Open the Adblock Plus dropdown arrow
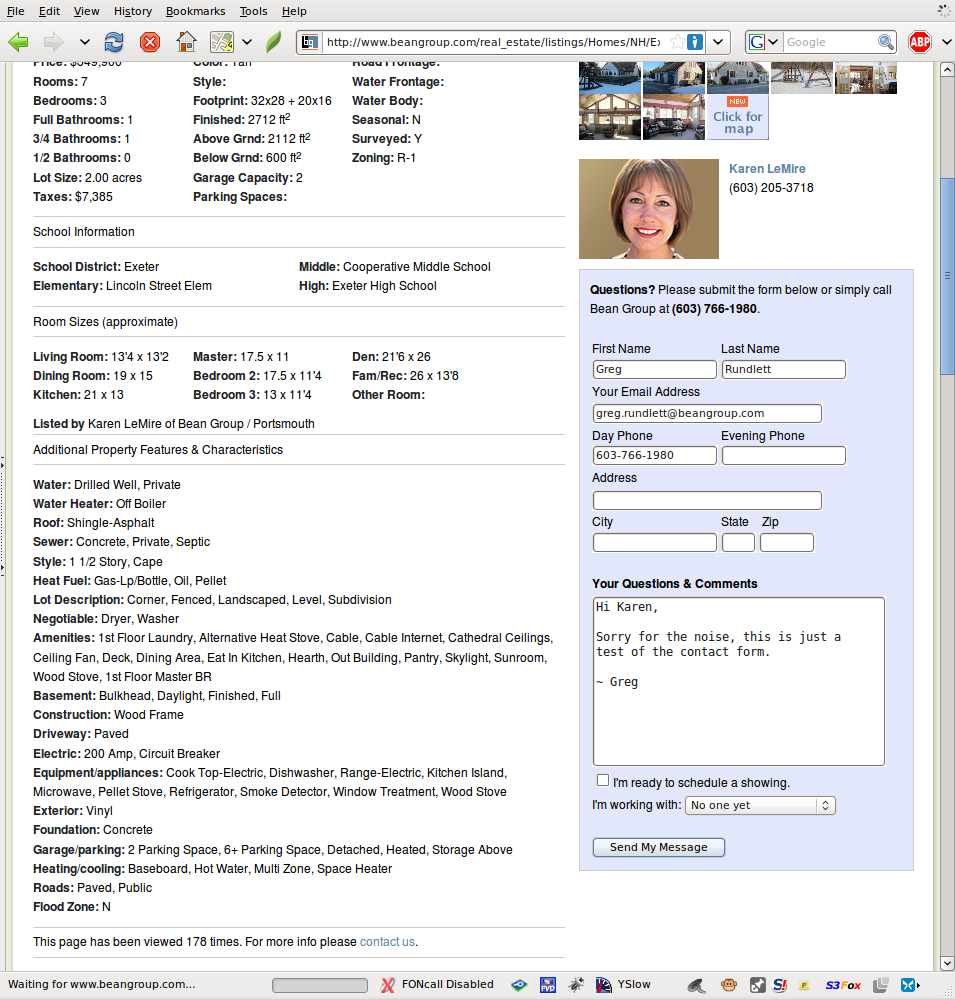The width and height of the screenshot is (955, 999). [x=945, y=42]
